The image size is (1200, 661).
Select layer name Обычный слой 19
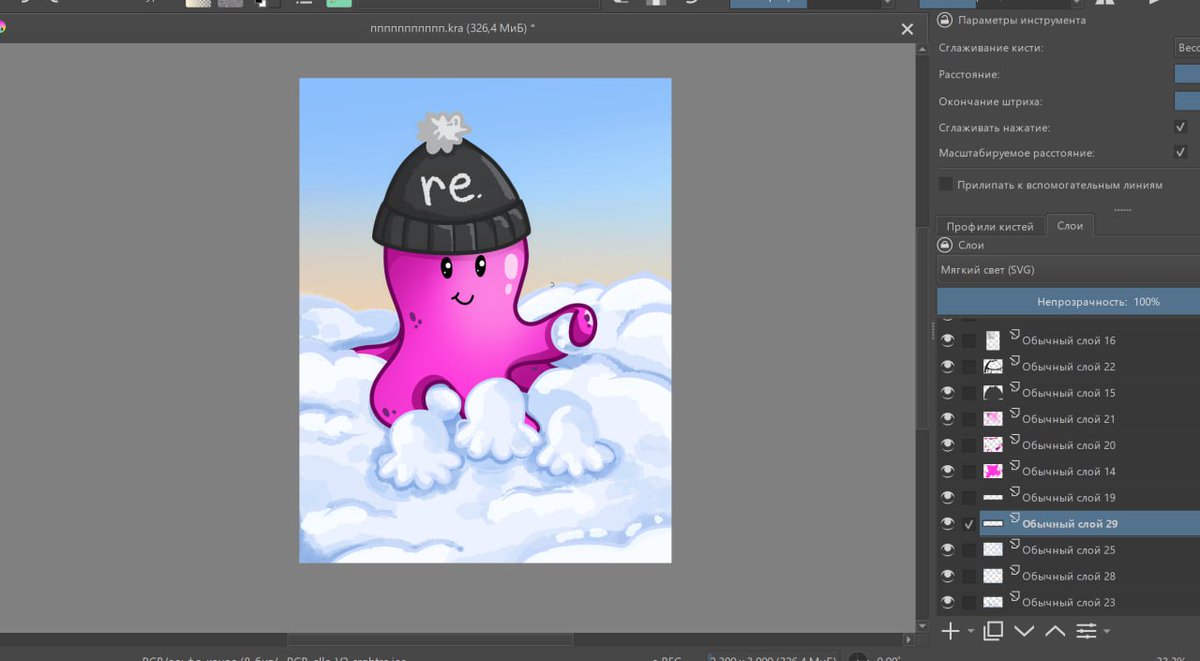coord(1068,497)
